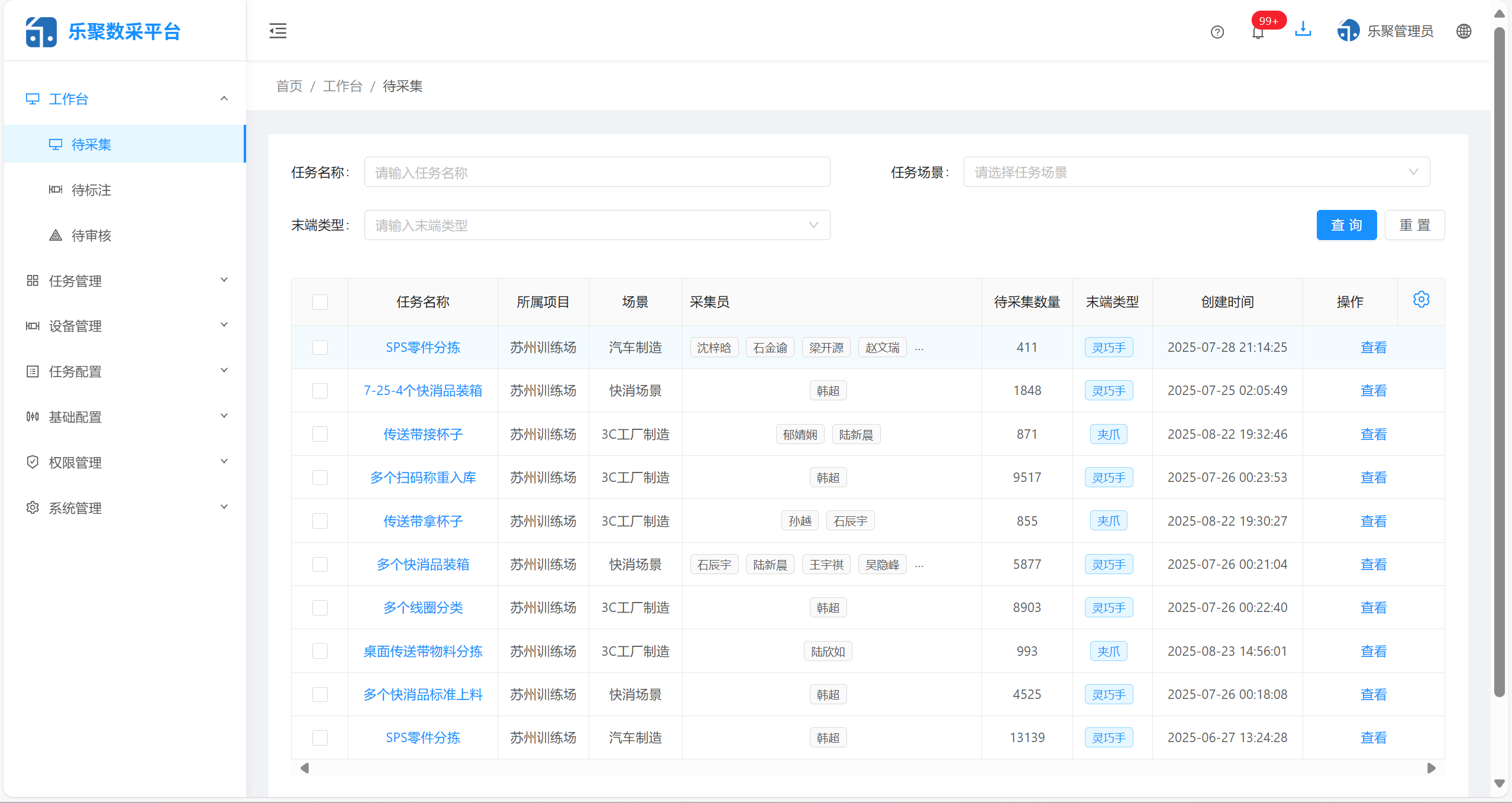
Task: Navigate to 首页 via breadcrumb
Action: 289,86
